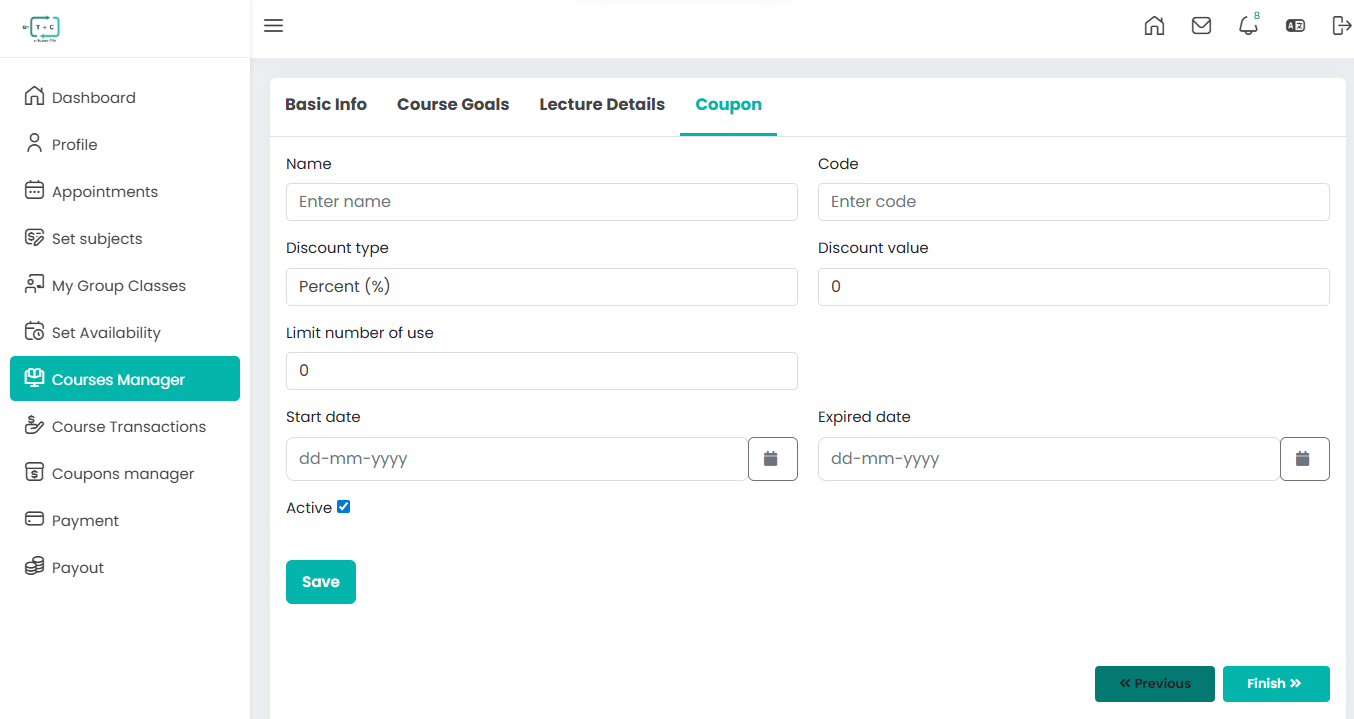Click the Payment card icon

coord(34,519)
